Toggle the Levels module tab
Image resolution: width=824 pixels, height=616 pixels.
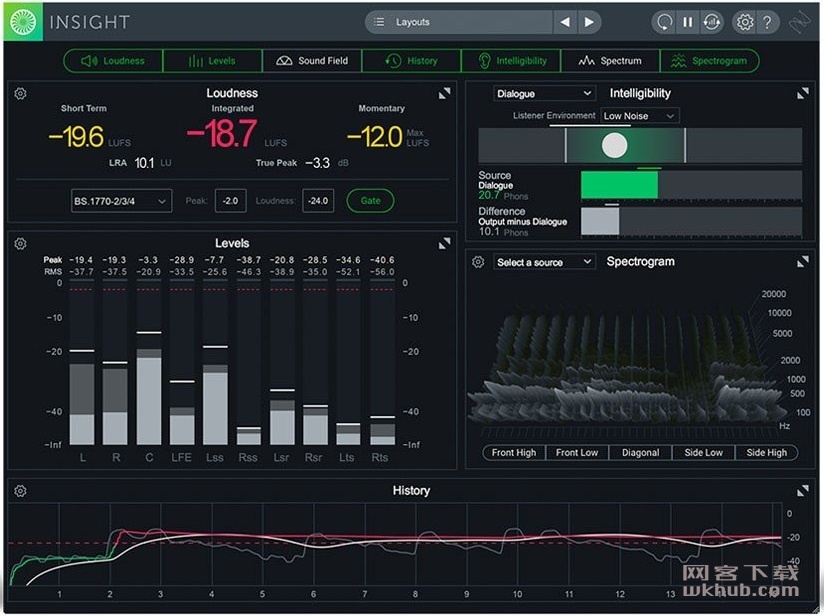point(212,61)
